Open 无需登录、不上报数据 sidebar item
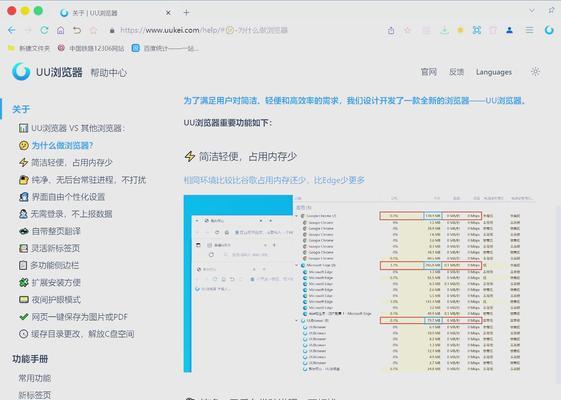 click(x=65, y=214)
